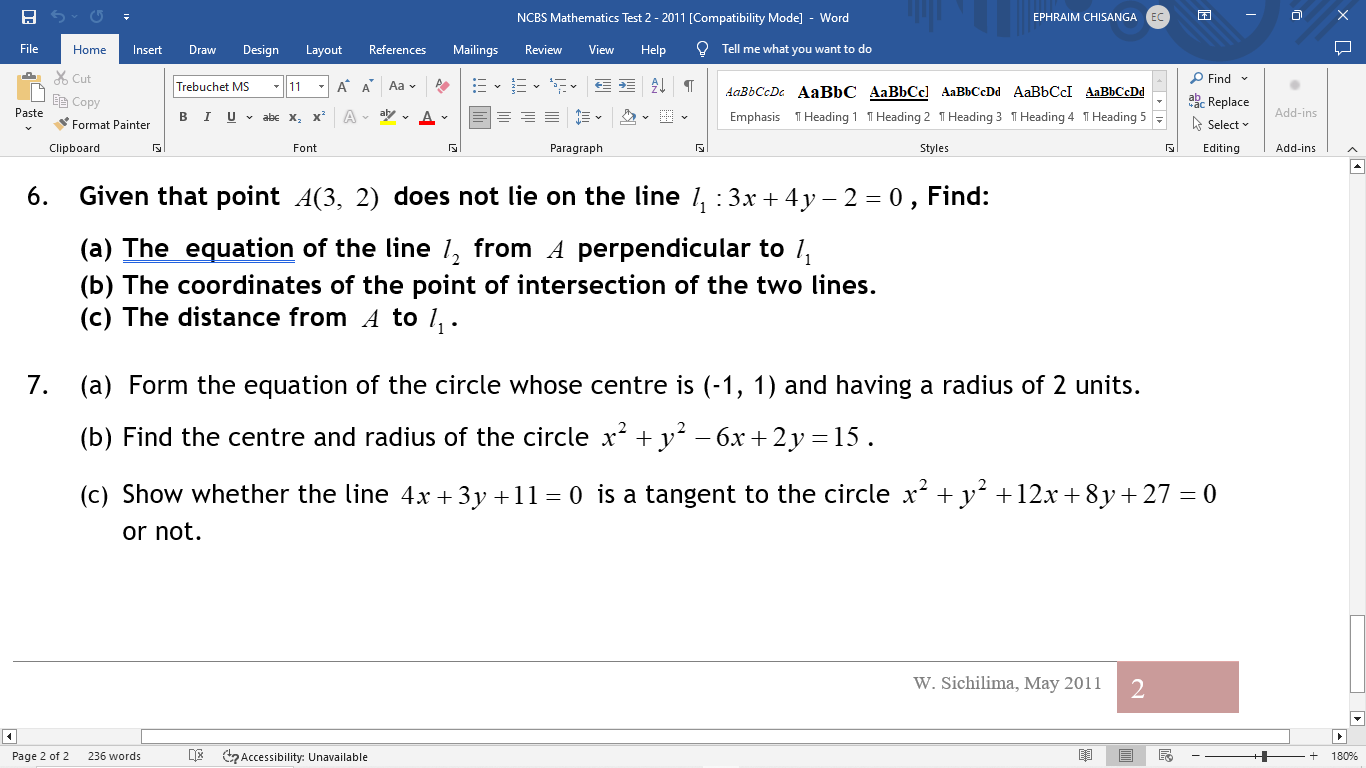1366x768 pixels.
Task: Sort paragraph text A to Z
Action: click(658, 87)
